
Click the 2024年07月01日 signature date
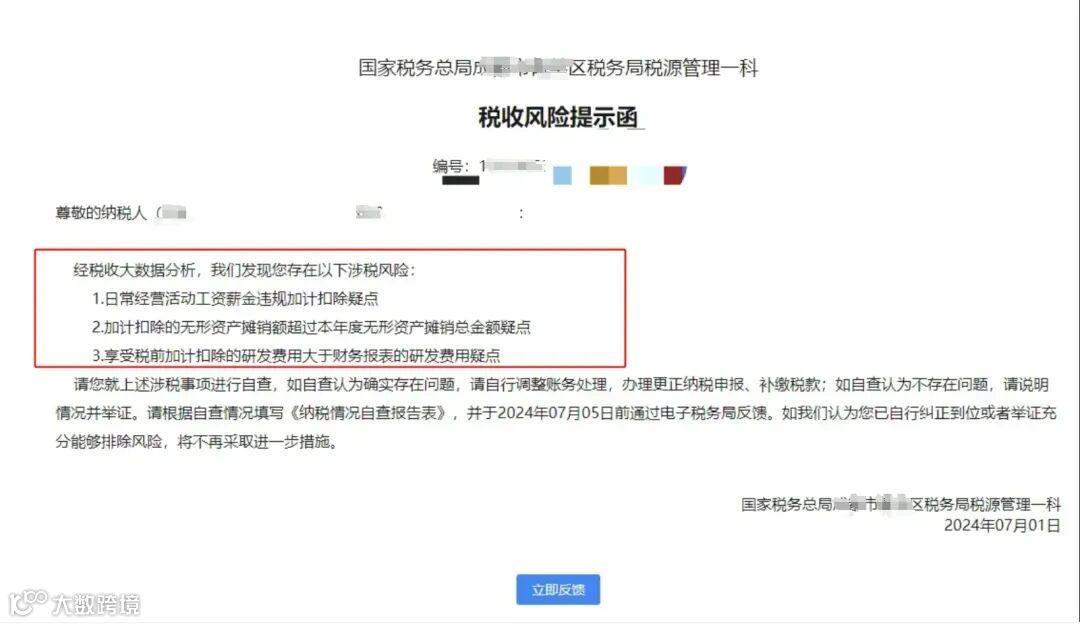pyautogui.click(x=1002, y=525)
